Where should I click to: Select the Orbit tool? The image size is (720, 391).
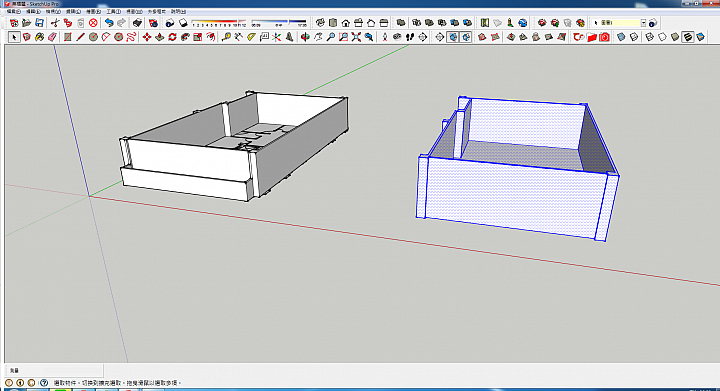pyautogui.click(x=305, y=37)
